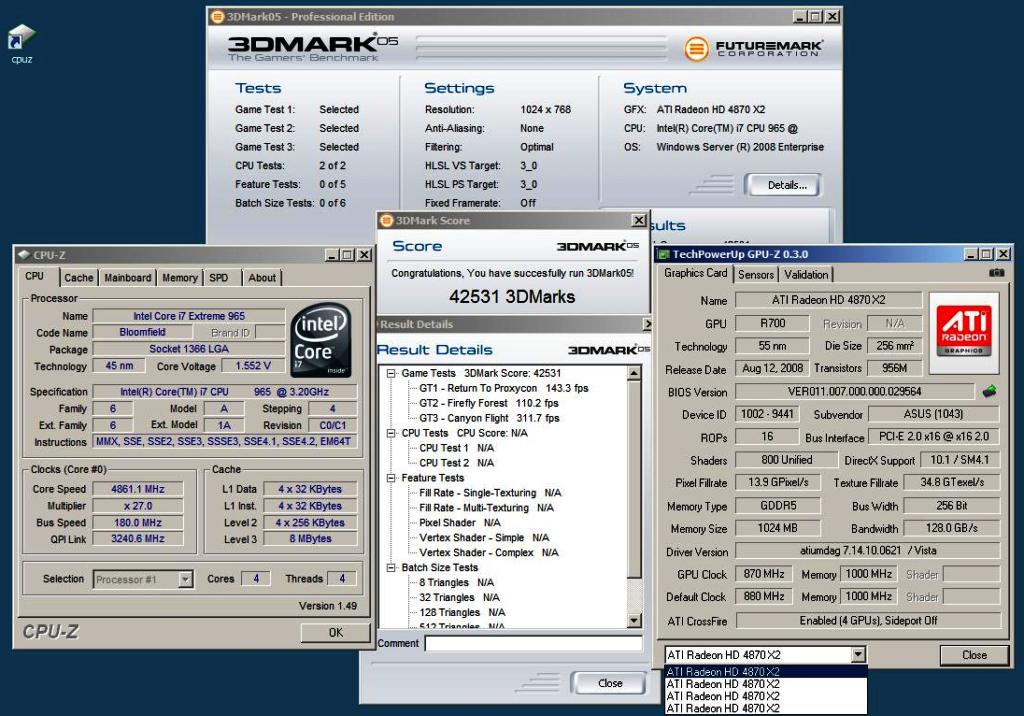Screen dimensions: 1024x716
Task: Switch to the Cache tab in CPU-Z
Action: pyautogui.click(x=78, y=278)
